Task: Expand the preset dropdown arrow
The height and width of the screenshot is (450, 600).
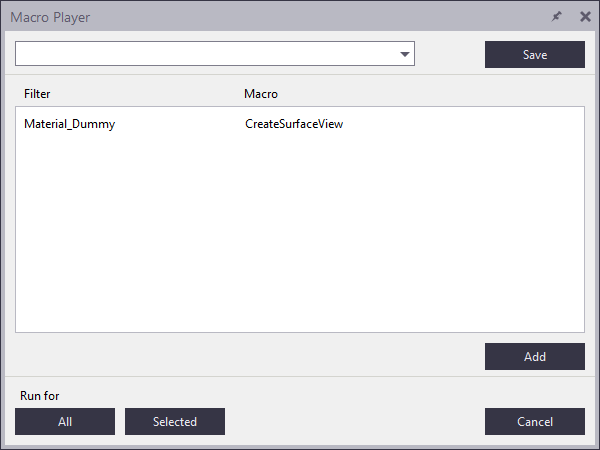Action: [405, 55]
